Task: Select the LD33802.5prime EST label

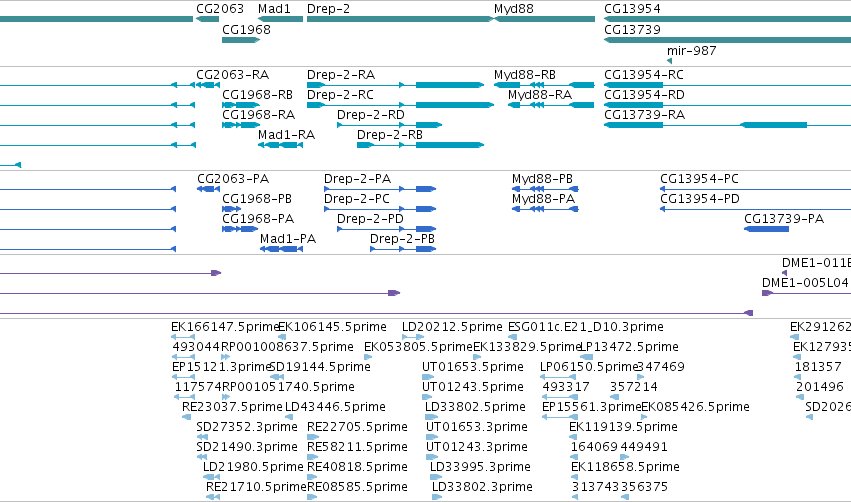Action: [475, 407]
